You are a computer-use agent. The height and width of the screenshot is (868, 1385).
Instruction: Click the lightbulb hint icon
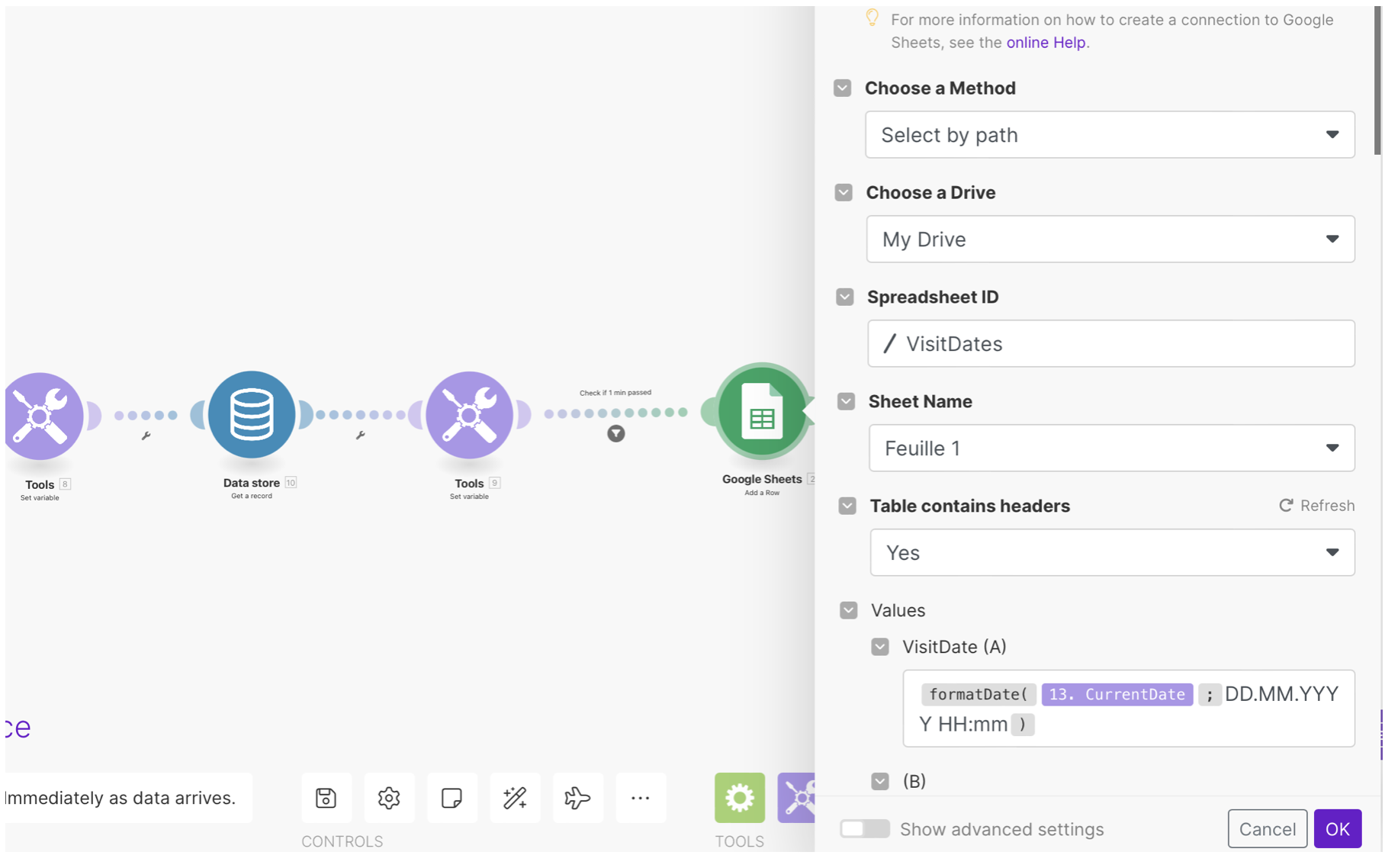(x=872, y=18)
